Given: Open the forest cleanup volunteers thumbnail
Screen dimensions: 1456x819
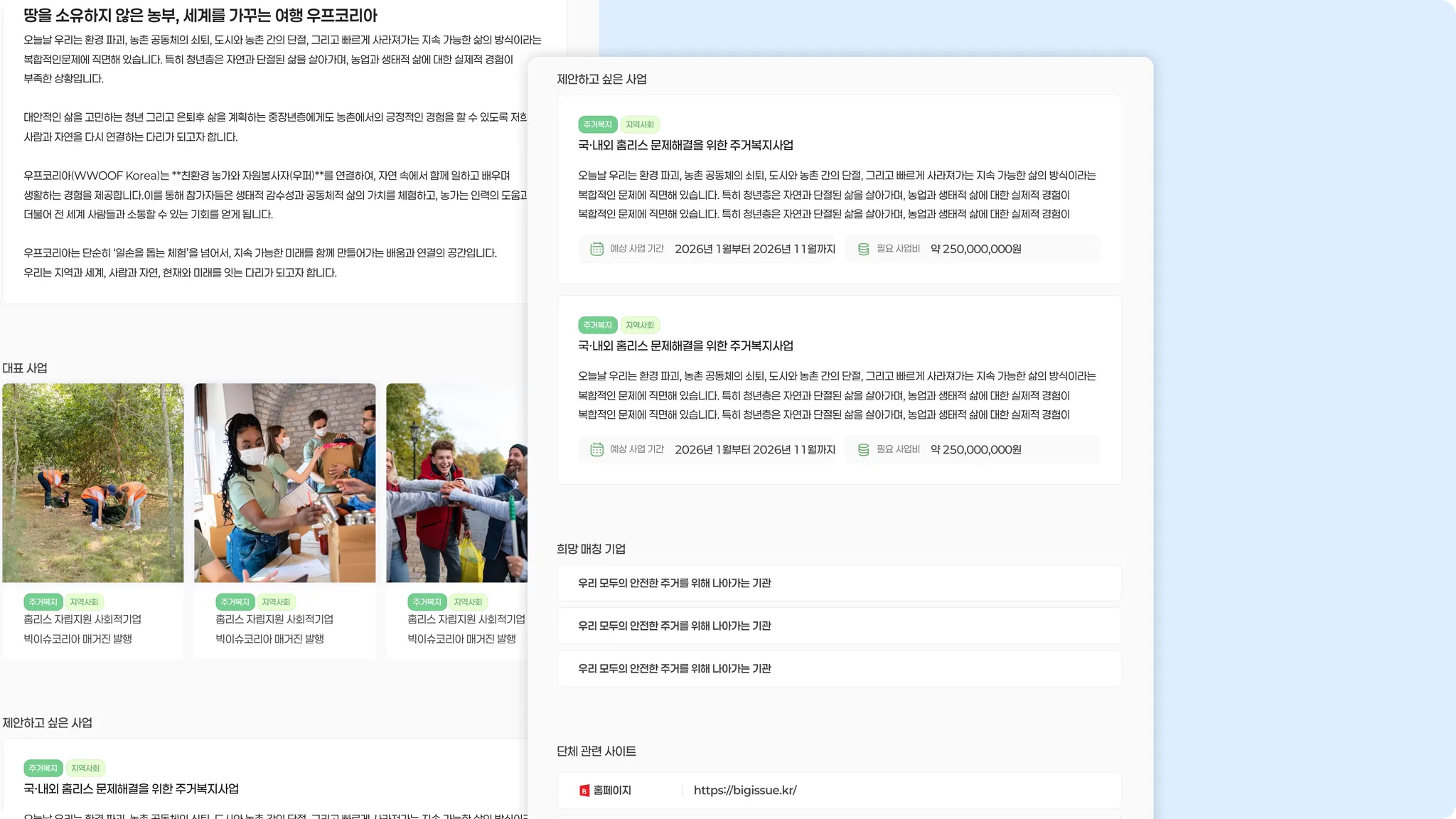Looking at the screenshot, I should 92,483.
